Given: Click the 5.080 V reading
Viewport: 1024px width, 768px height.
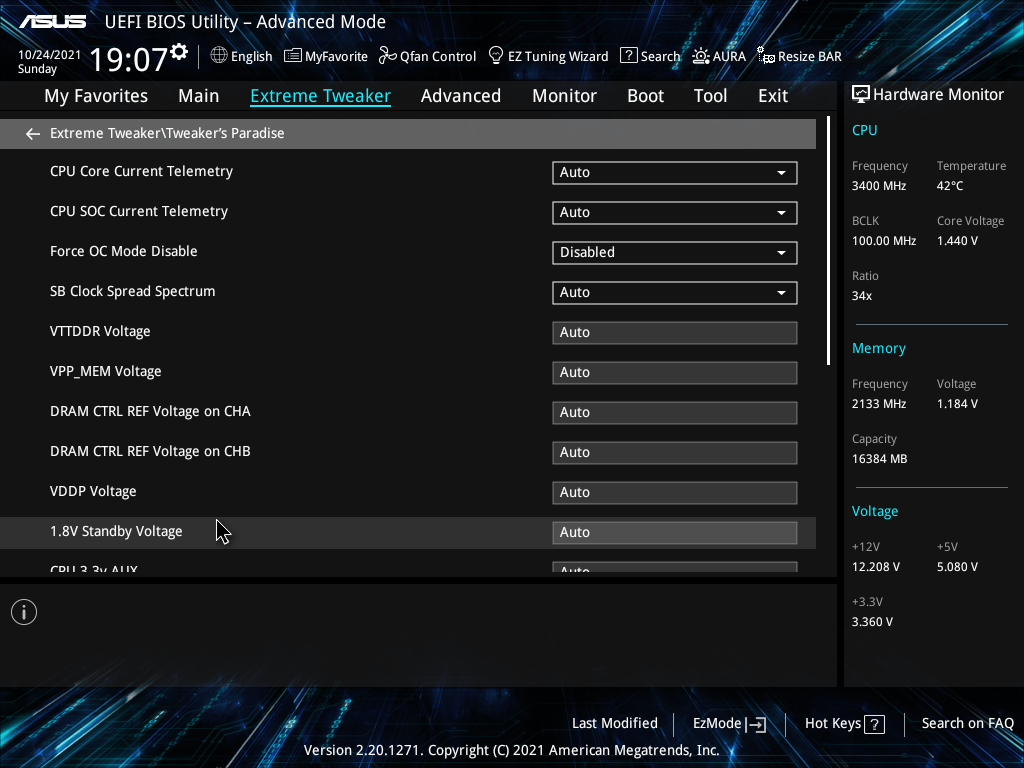Looking at the screenshot, I should coord(957,567).
